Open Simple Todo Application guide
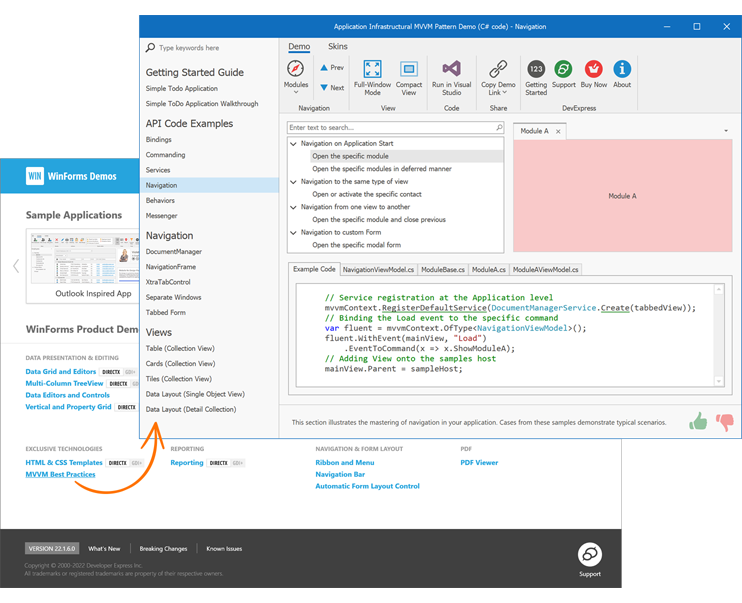This screenshot has height=603, width=742. (x=182, y=89)
